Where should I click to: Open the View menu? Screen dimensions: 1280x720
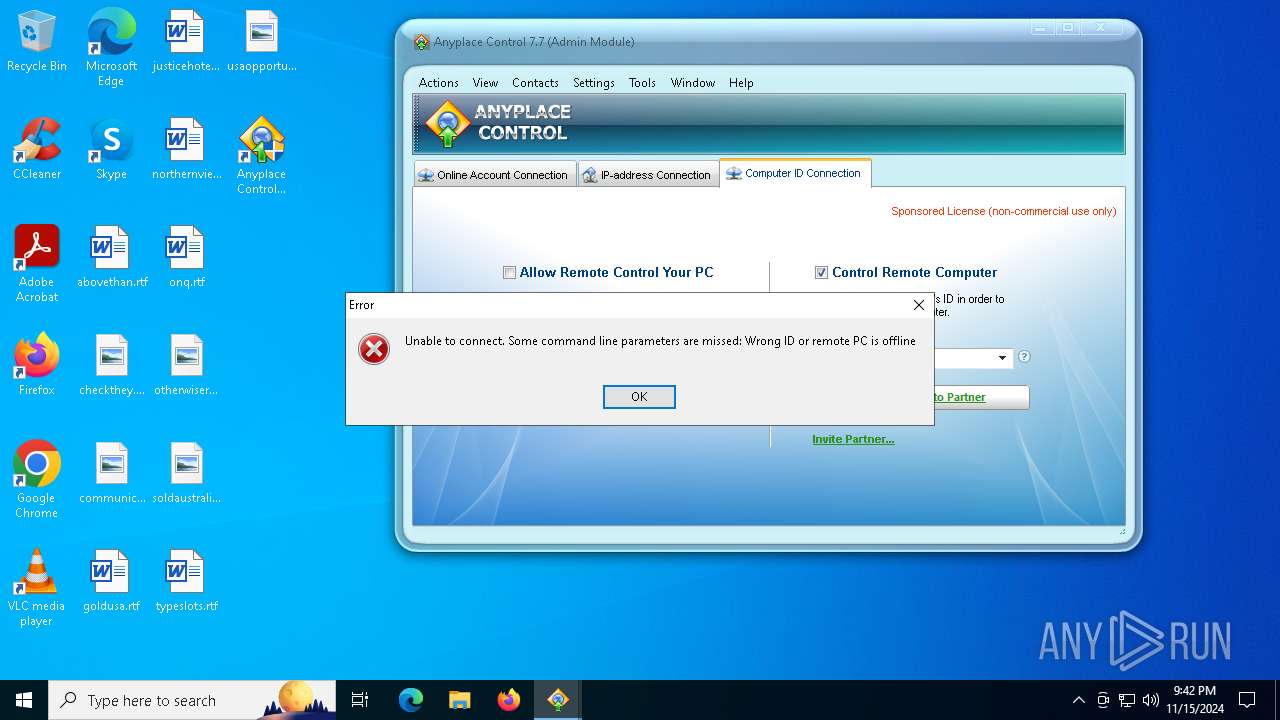(485, 83)
